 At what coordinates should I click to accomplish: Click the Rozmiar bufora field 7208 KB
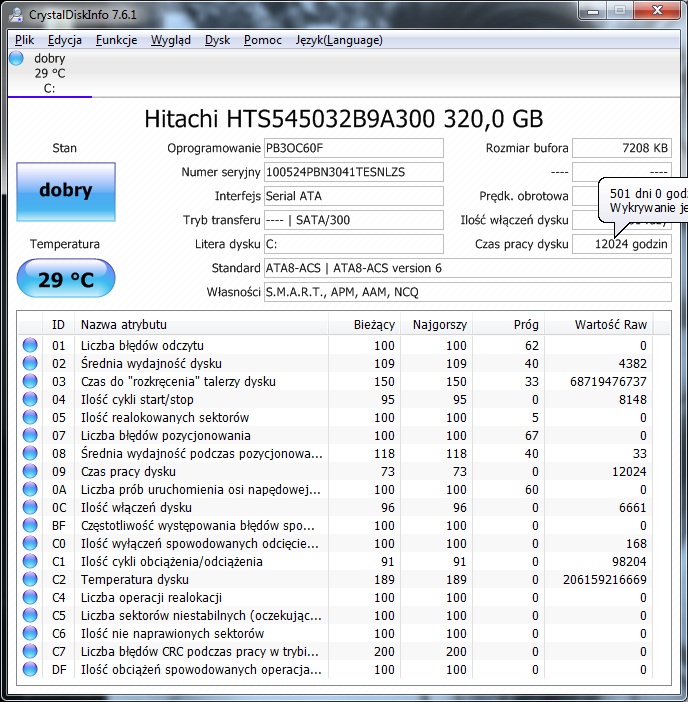point(622,148)
